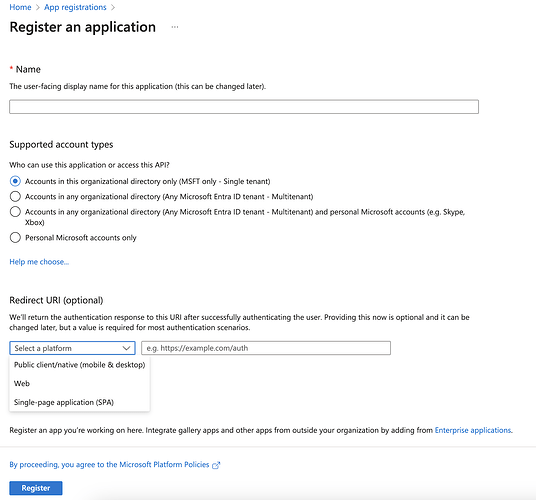This screenshot has height=500, width=536.
Task: Open the Help me choose link
Action: tap(39, 262)
